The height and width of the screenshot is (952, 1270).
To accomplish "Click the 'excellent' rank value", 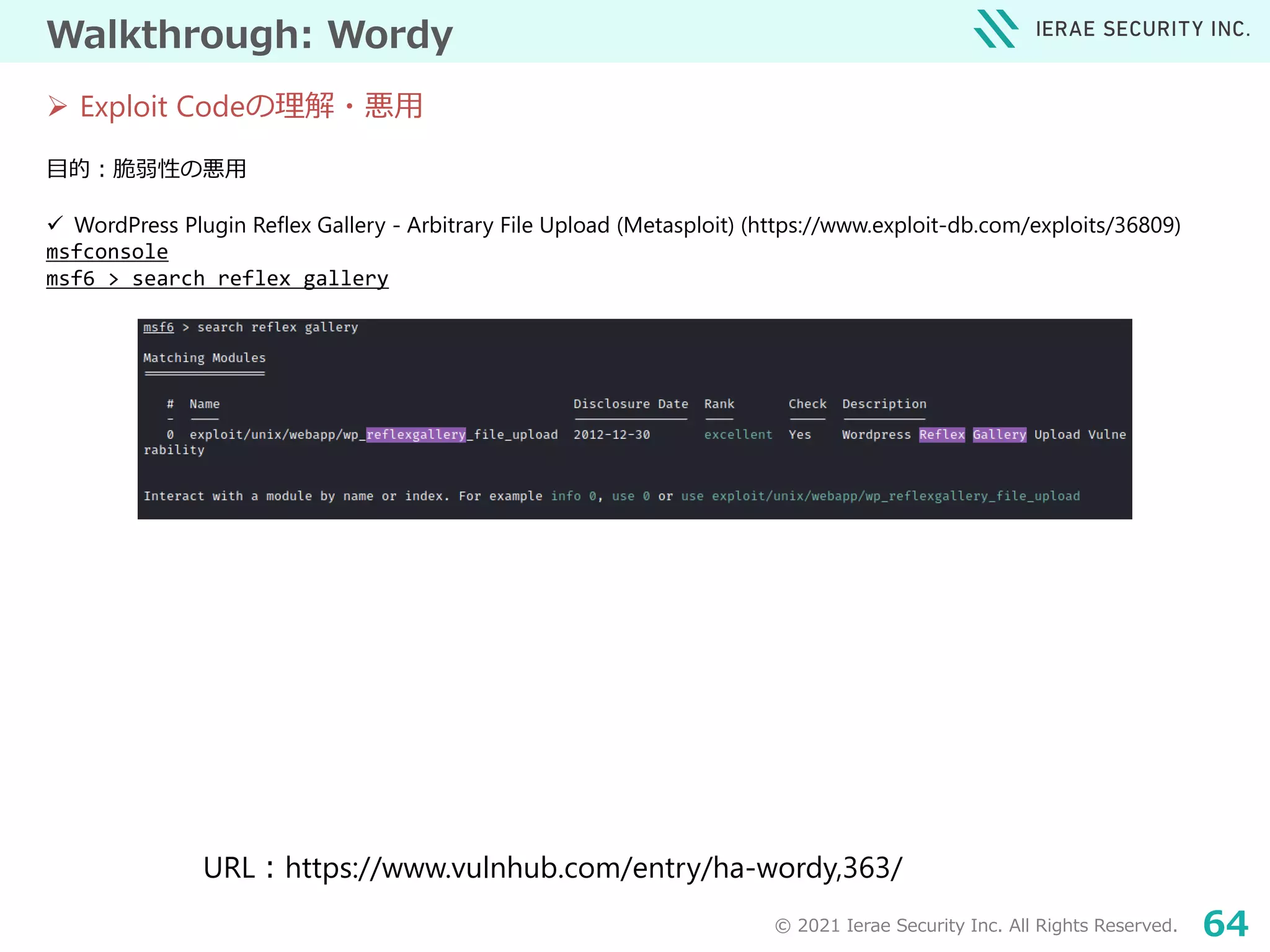I will (738, 435).
